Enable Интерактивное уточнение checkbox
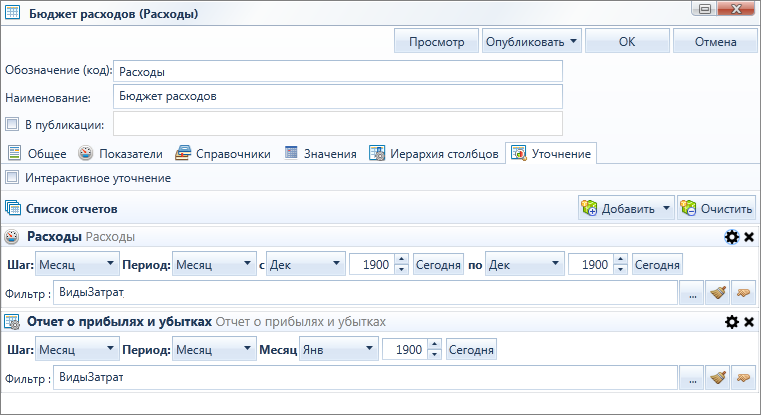Viewport: 761px width, 415px height. click(12, 178)
